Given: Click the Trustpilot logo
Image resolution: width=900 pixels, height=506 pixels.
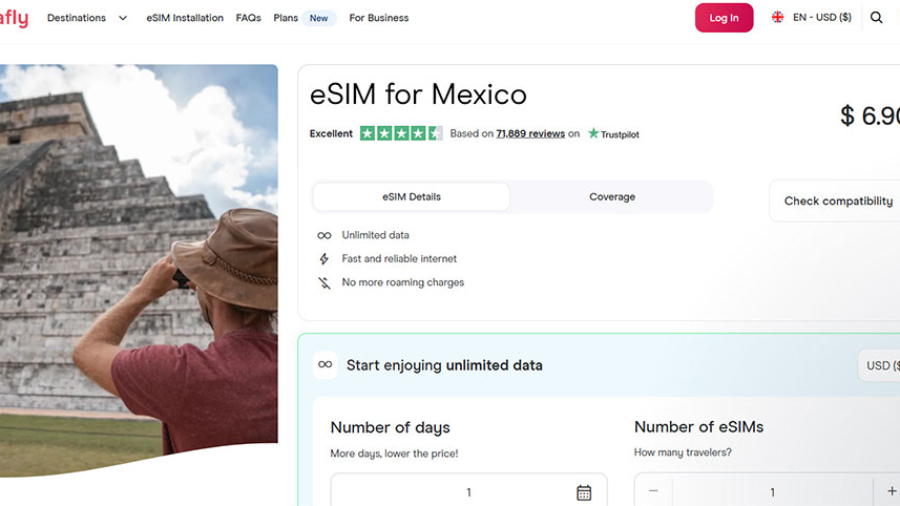Looking at the screenshot, I should click(x=613, y=134).
